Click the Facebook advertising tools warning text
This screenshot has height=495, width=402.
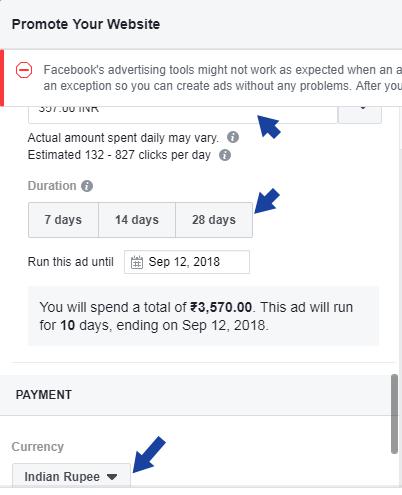[223, 78]
